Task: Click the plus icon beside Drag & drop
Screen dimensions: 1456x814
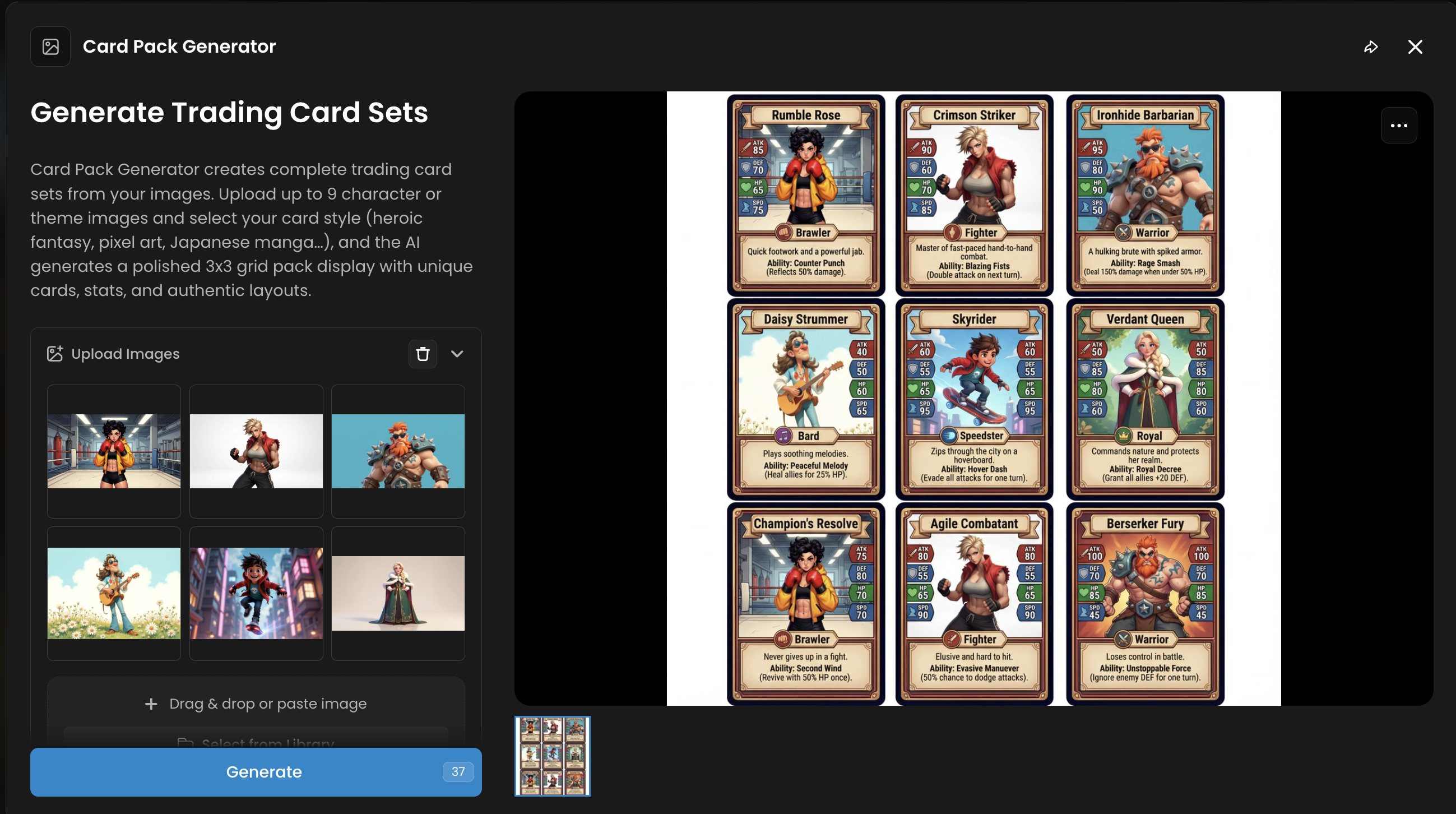Action: tap(151, 704)
